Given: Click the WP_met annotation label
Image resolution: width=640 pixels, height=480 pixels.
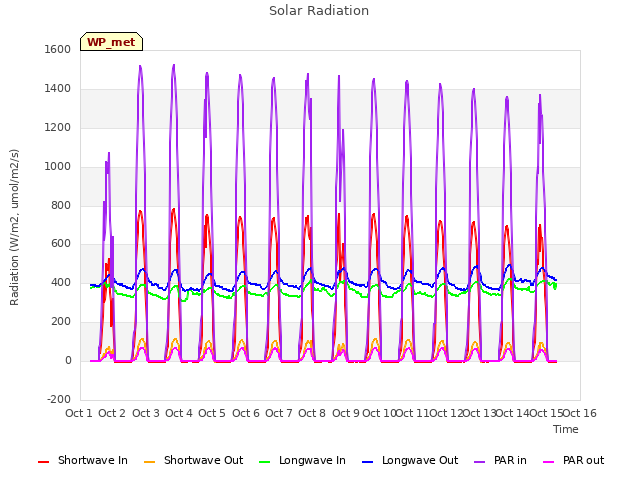Looking at the screenshot, I should tap(111, 42).
